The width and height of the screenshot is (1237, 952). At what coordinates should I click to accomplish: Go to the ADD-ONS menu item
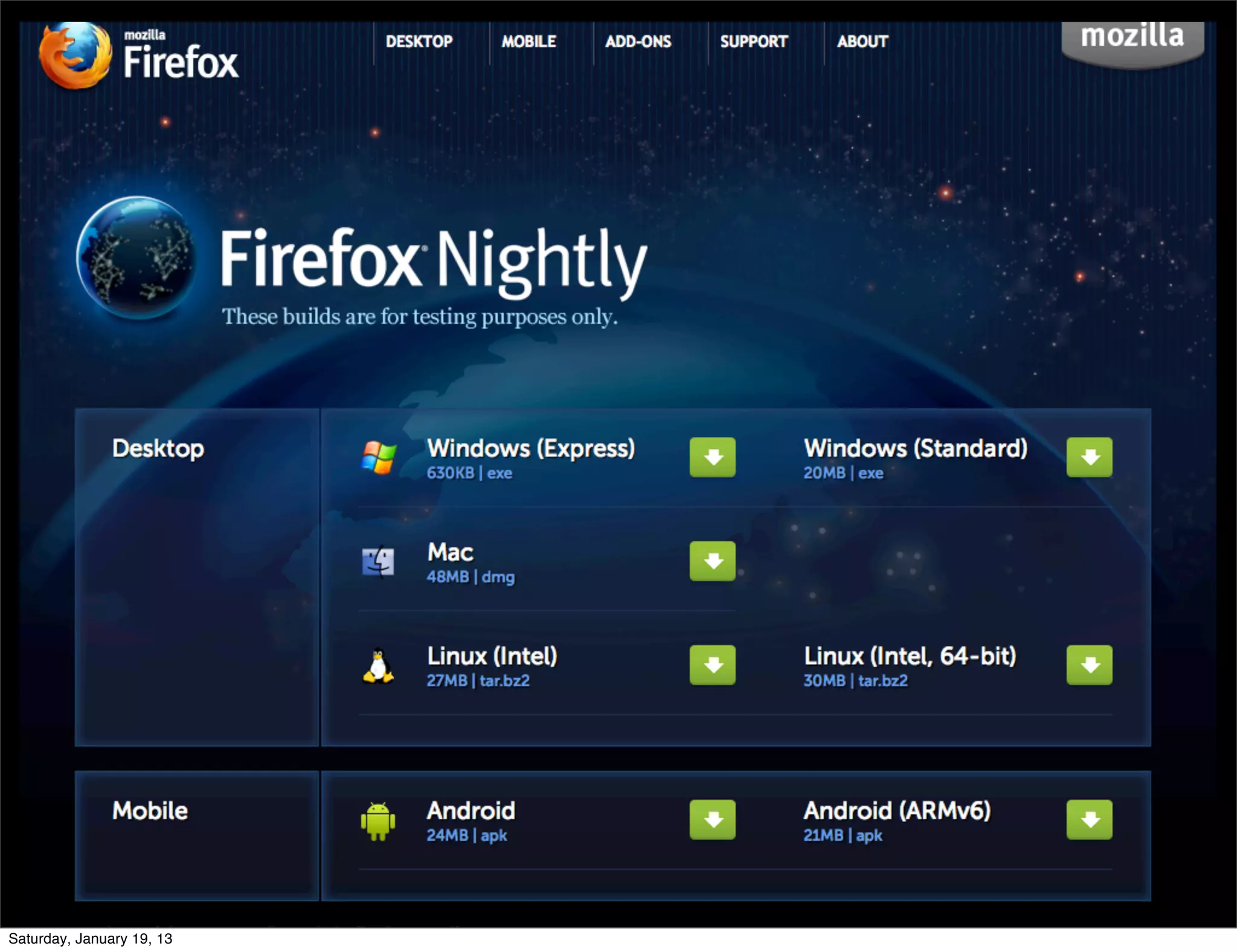tap(638, 41)
